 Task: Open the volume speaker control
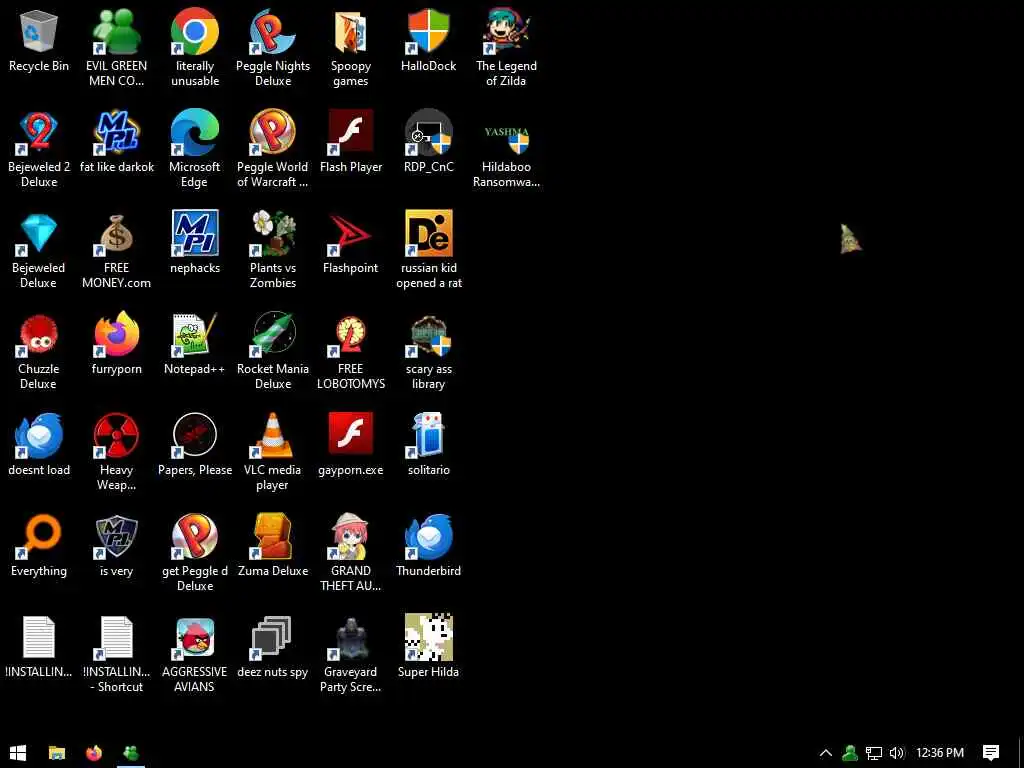click(897, 753)
